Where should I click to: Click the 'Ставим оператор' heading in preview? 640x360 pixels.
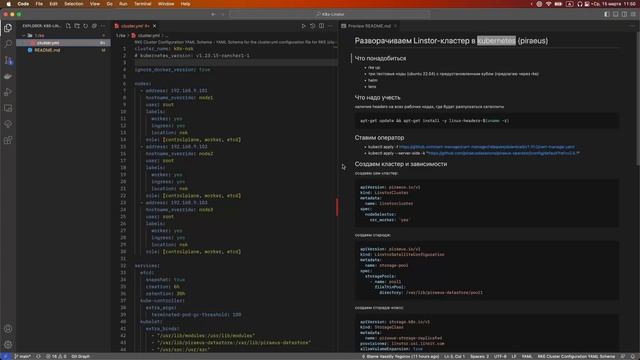tap(379, 138)
